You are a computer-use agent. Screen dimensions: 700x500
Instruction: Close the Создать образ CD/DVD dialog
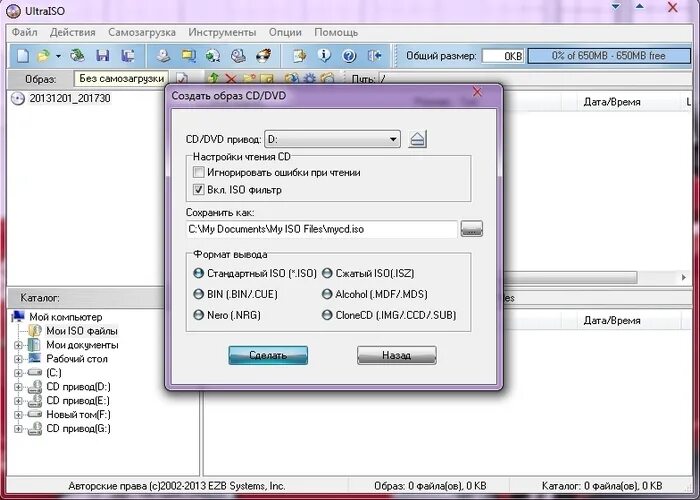pos(477,92)
